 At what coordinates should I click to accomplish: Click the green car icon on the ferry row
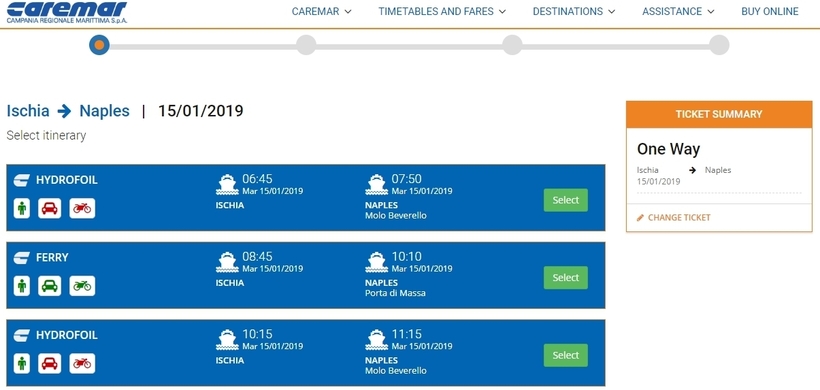coord(50,286)
